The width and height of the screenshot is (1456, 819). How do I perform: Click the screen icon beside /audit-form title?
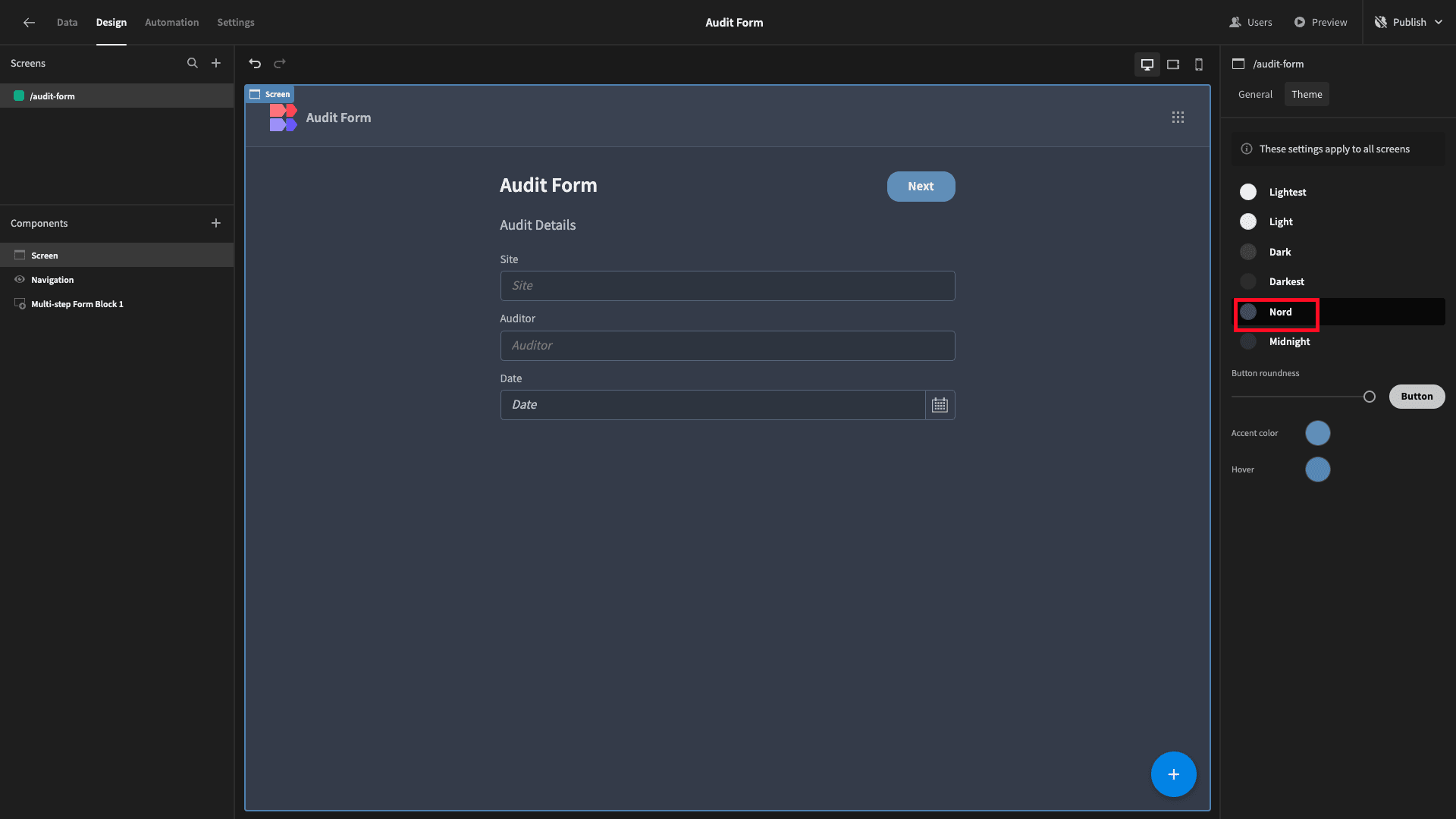point(1238,64)
